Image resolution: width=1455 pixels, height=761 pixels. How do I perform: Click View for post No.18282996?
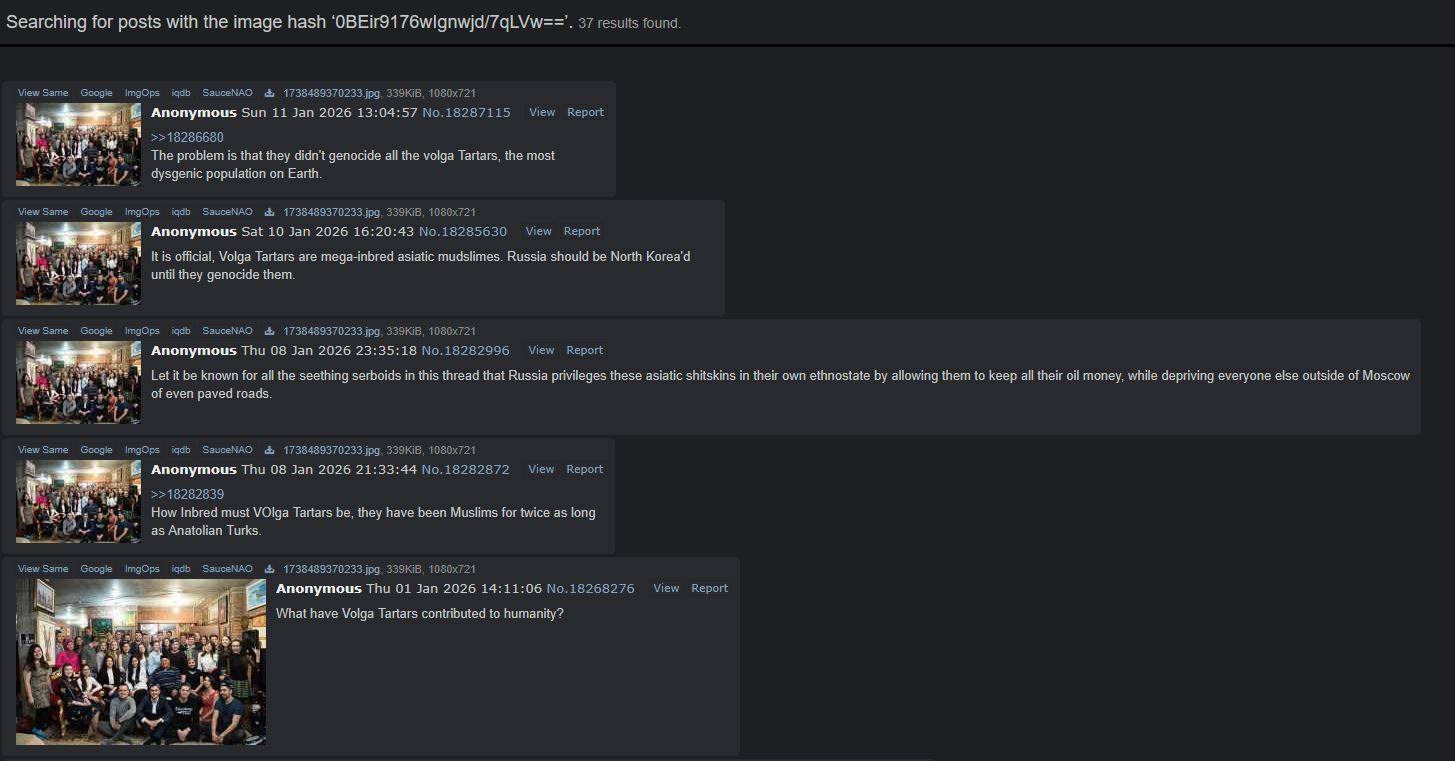tap(541, 350)
